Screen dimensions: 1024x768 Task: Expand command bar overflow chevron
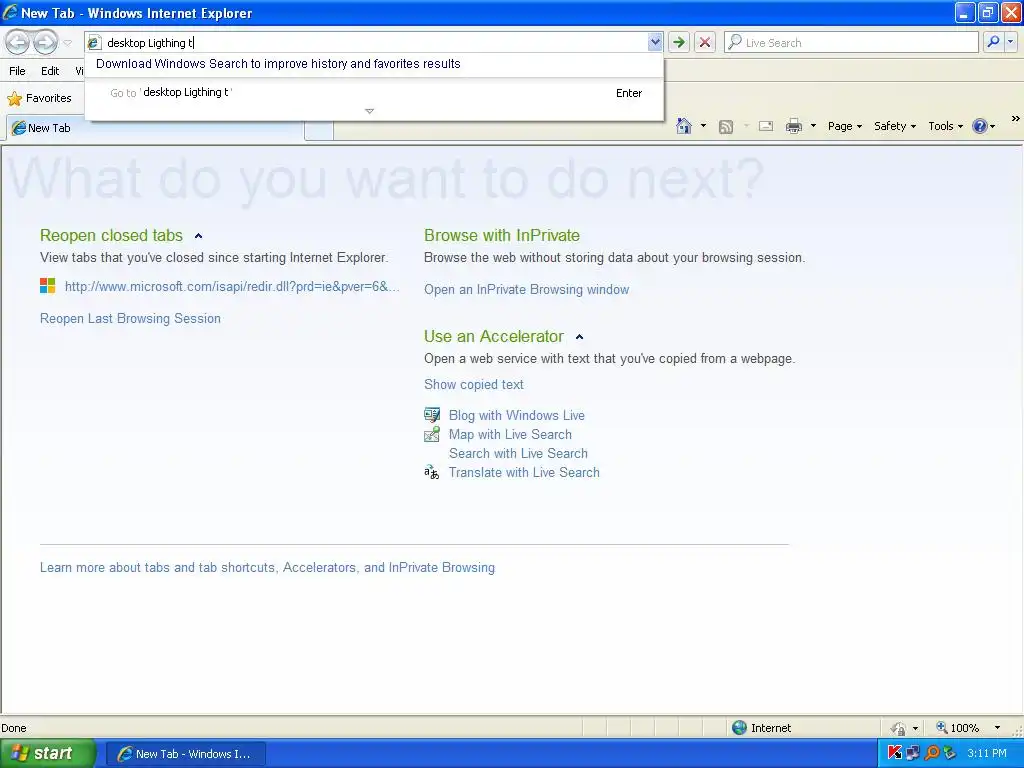[x=1016, y=119]
